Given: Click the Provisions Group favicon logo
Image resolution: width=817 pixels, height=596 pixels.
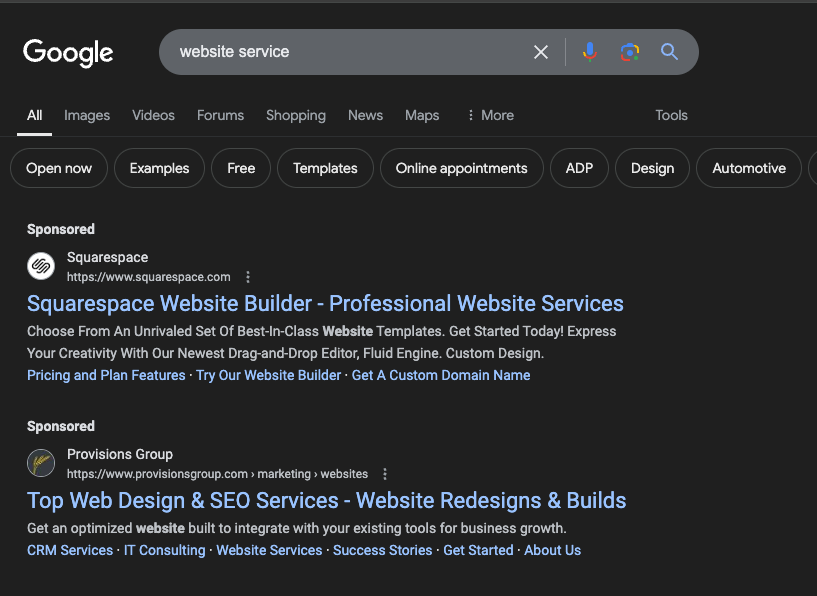Looking at the screenshot, I should tap(41, 463).
